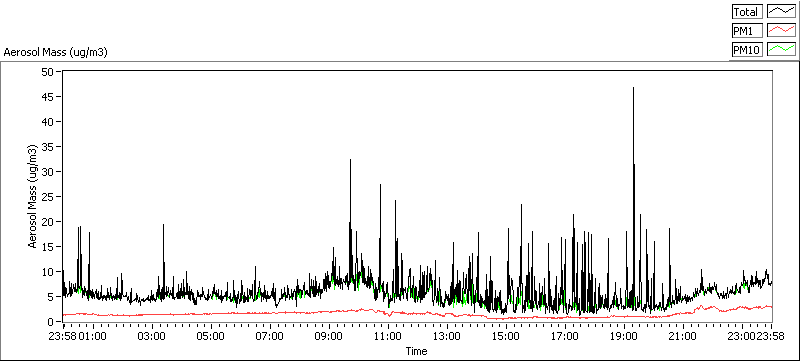Viewport: 800px width, 361px height.
Task: Click the 01:00 time axis label
Action: (x=92, y=337)
